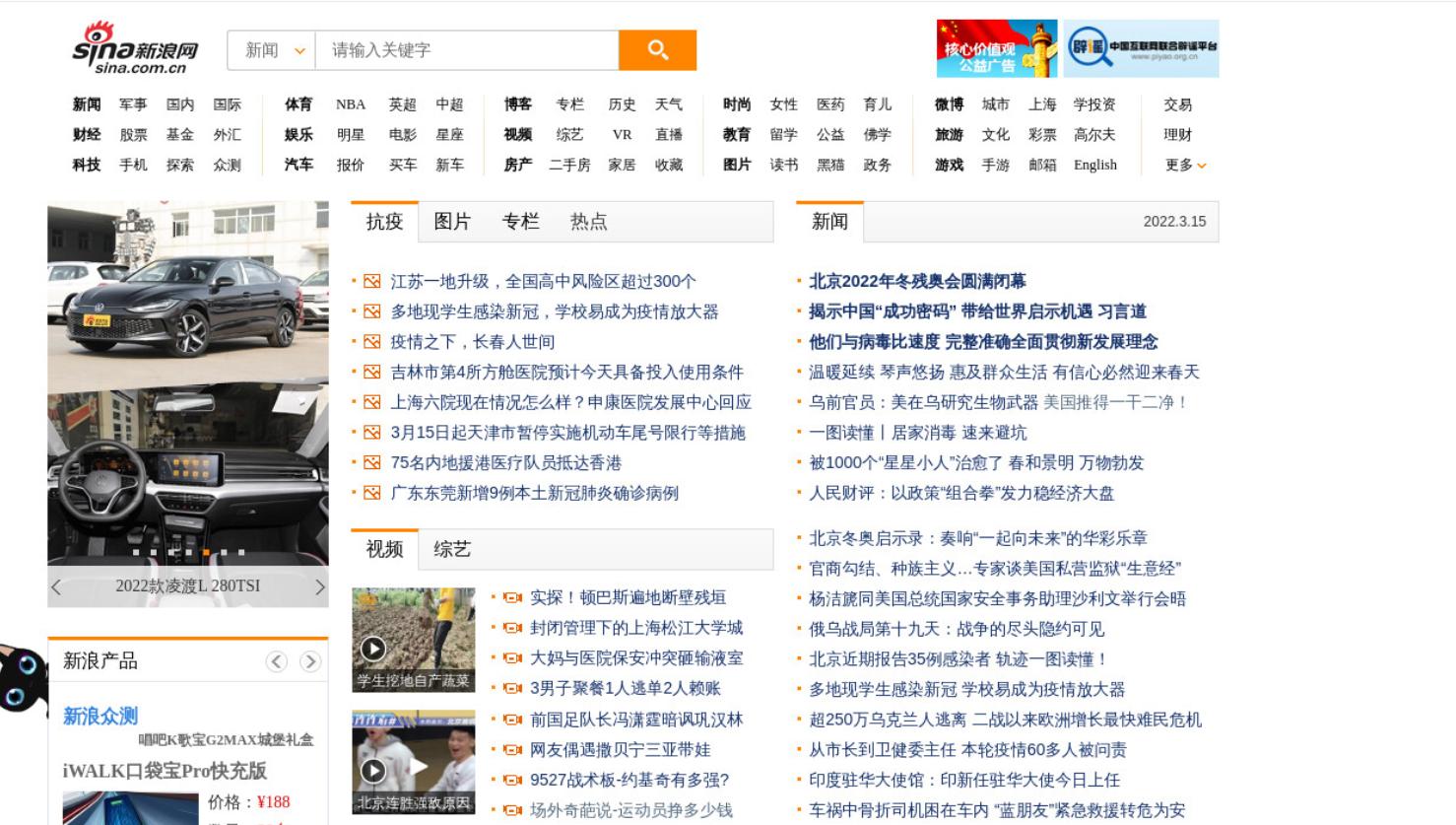The height and width of the screenshot is (825, 1456).
Task: Open the 中国互联网联合辟谣平台 banner
Action: [1142, 48]
